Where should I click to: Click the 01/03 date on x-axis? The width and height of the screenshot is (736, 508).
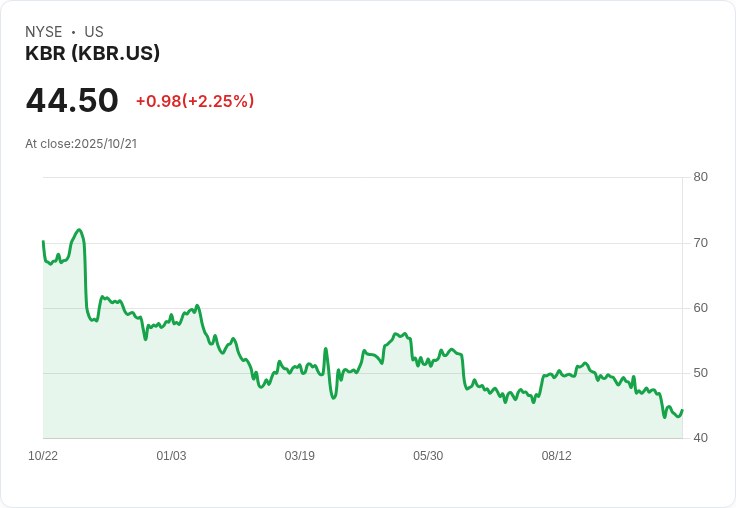pyautogui.click(x=171, y=456)
